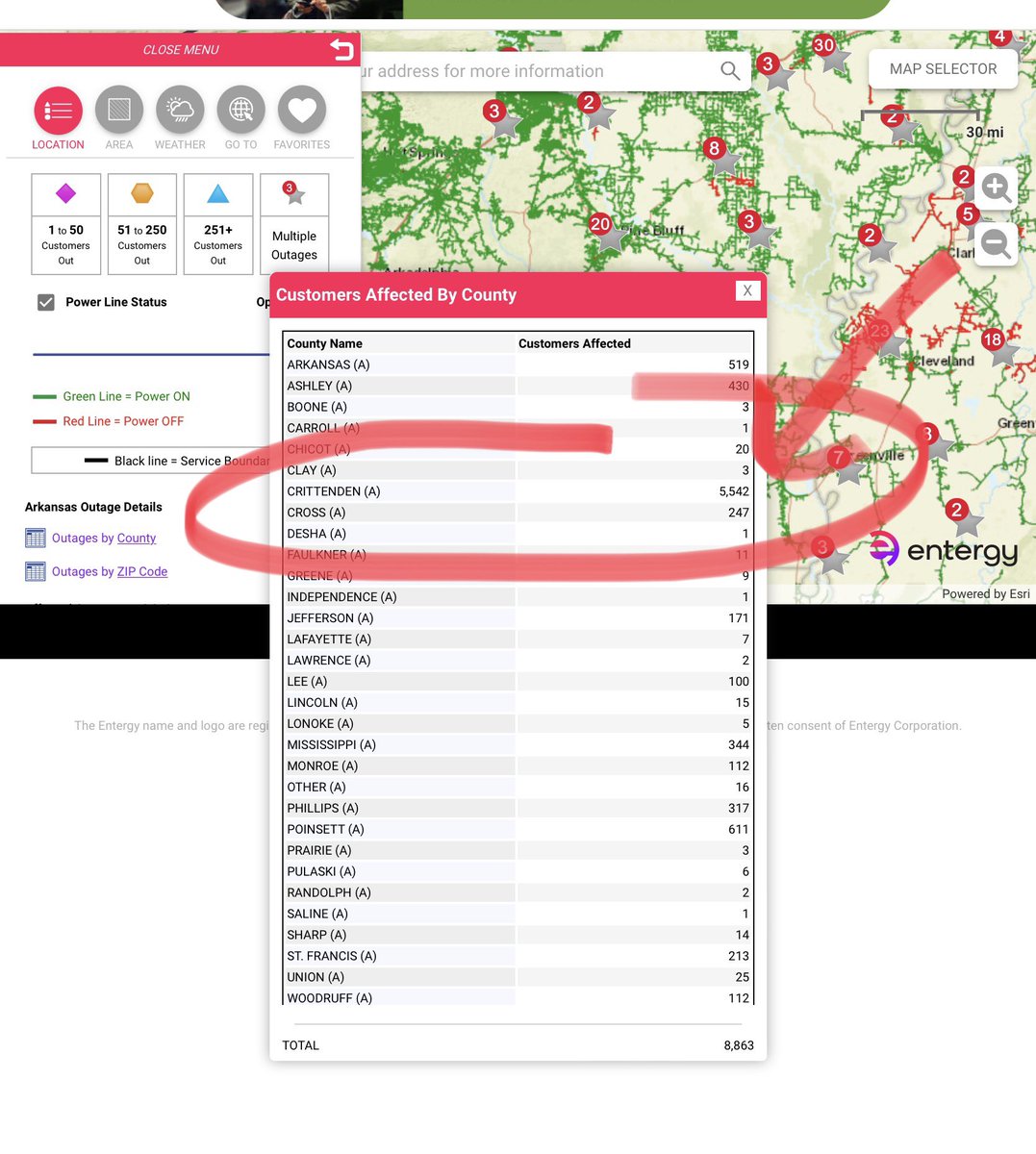Select the JEFFERSON (A) row
1036x1154 pixels.
coord(518,618)
